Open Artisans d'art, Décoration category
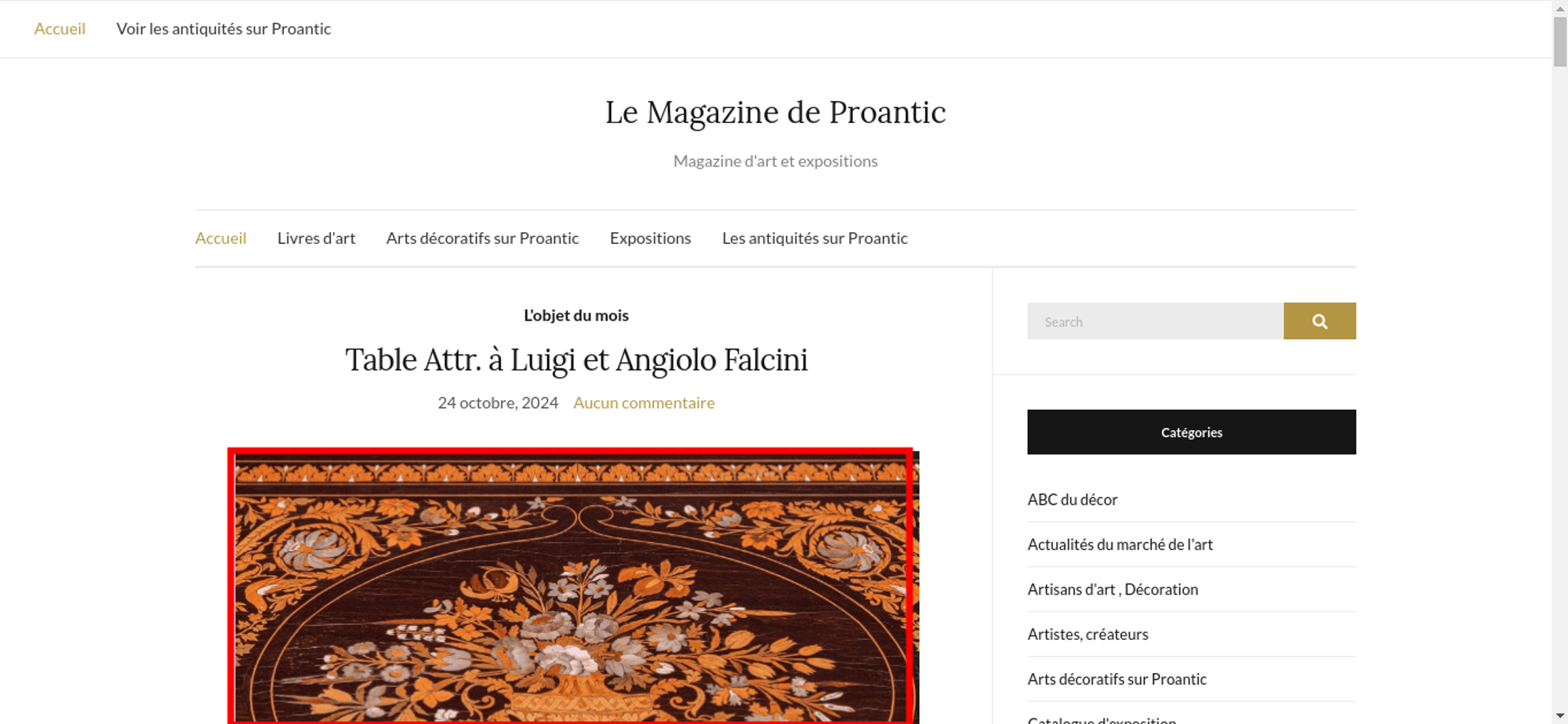Screen dimensions: 1568x724 (1112, 589)
